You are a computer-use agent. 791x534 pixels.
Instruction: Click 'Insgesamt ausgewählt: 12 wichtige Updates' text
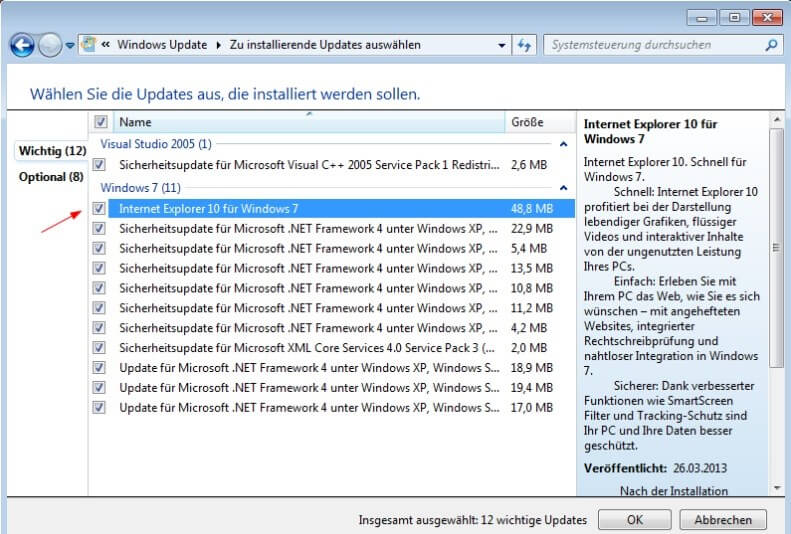473,520
